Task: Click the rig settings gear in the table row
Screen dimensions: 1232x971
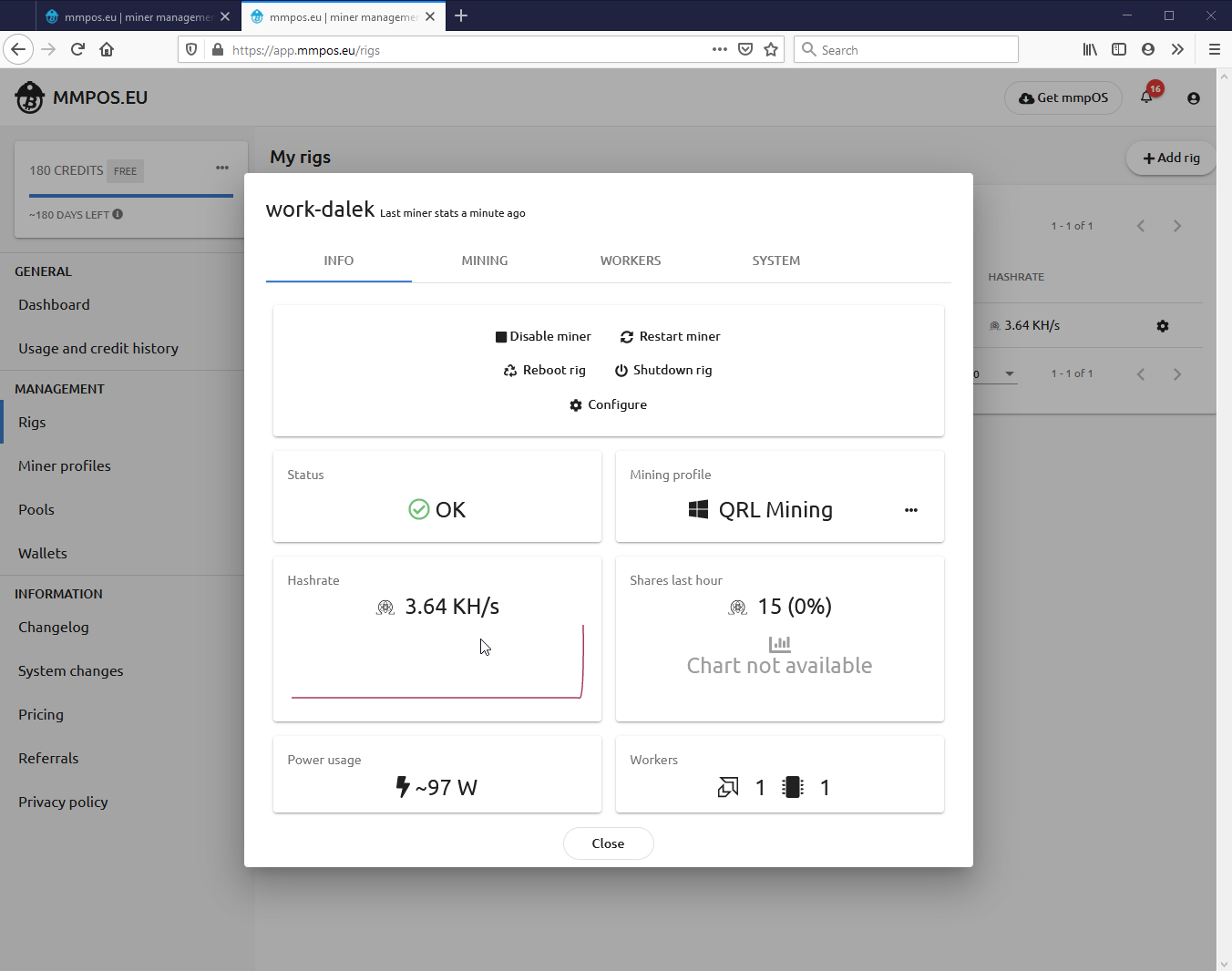Action: pos(1163,326)
